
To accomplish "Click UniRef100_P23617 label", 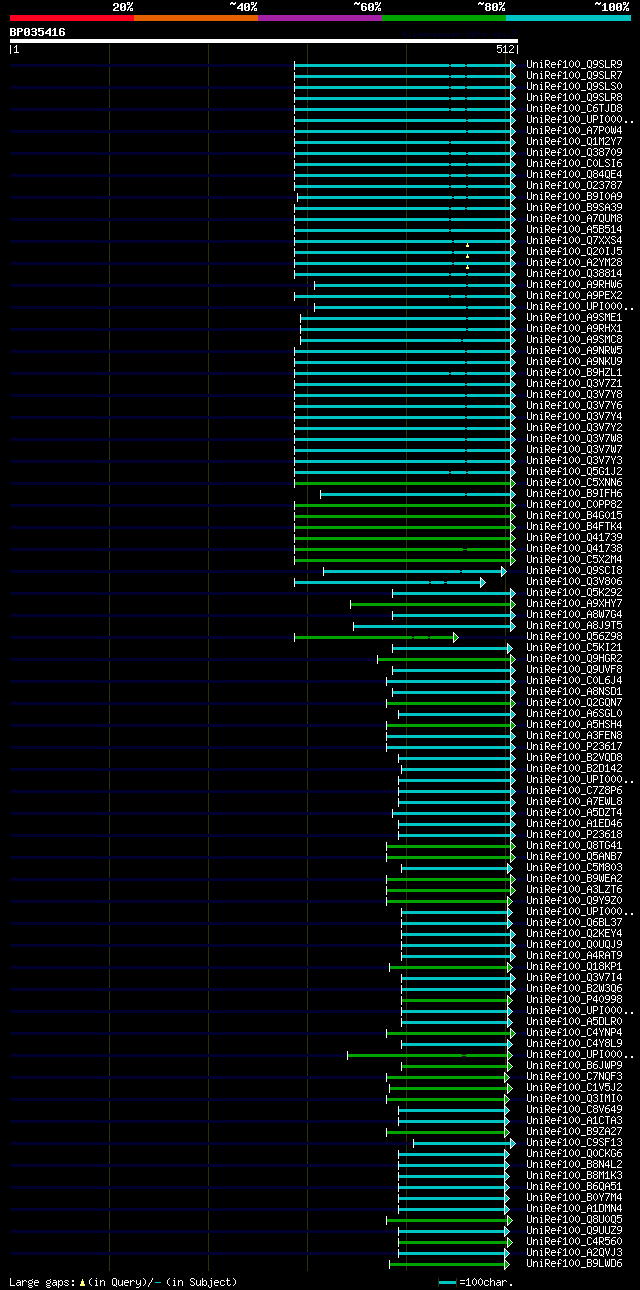I will click(574, 746).
